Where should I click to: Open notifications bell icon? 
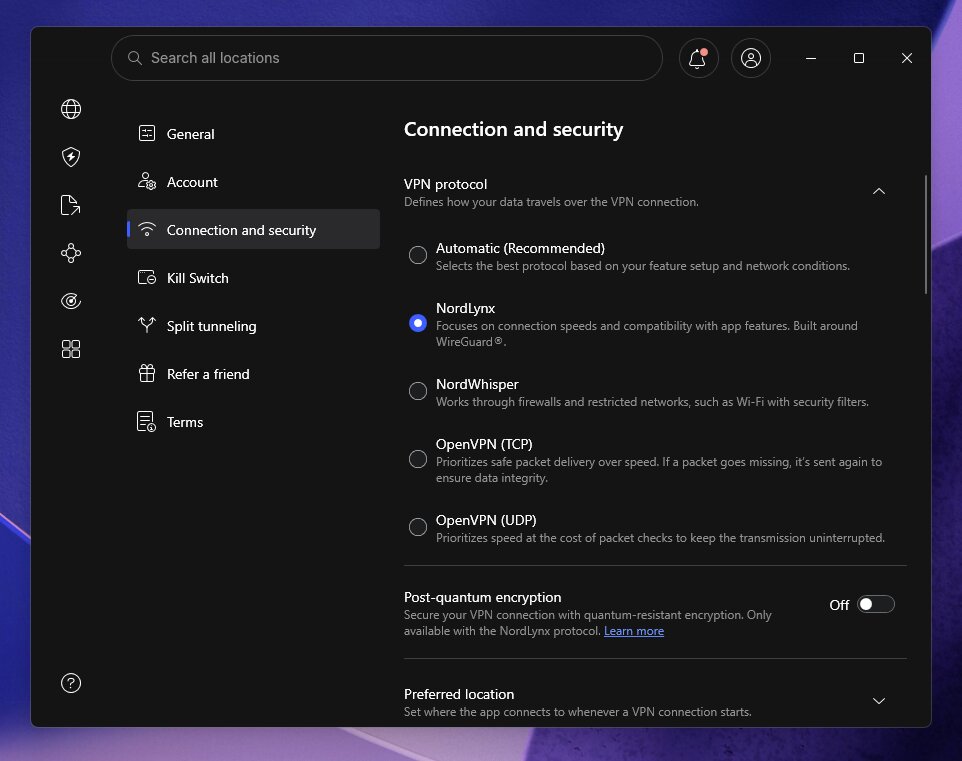[x=698, y=58]
